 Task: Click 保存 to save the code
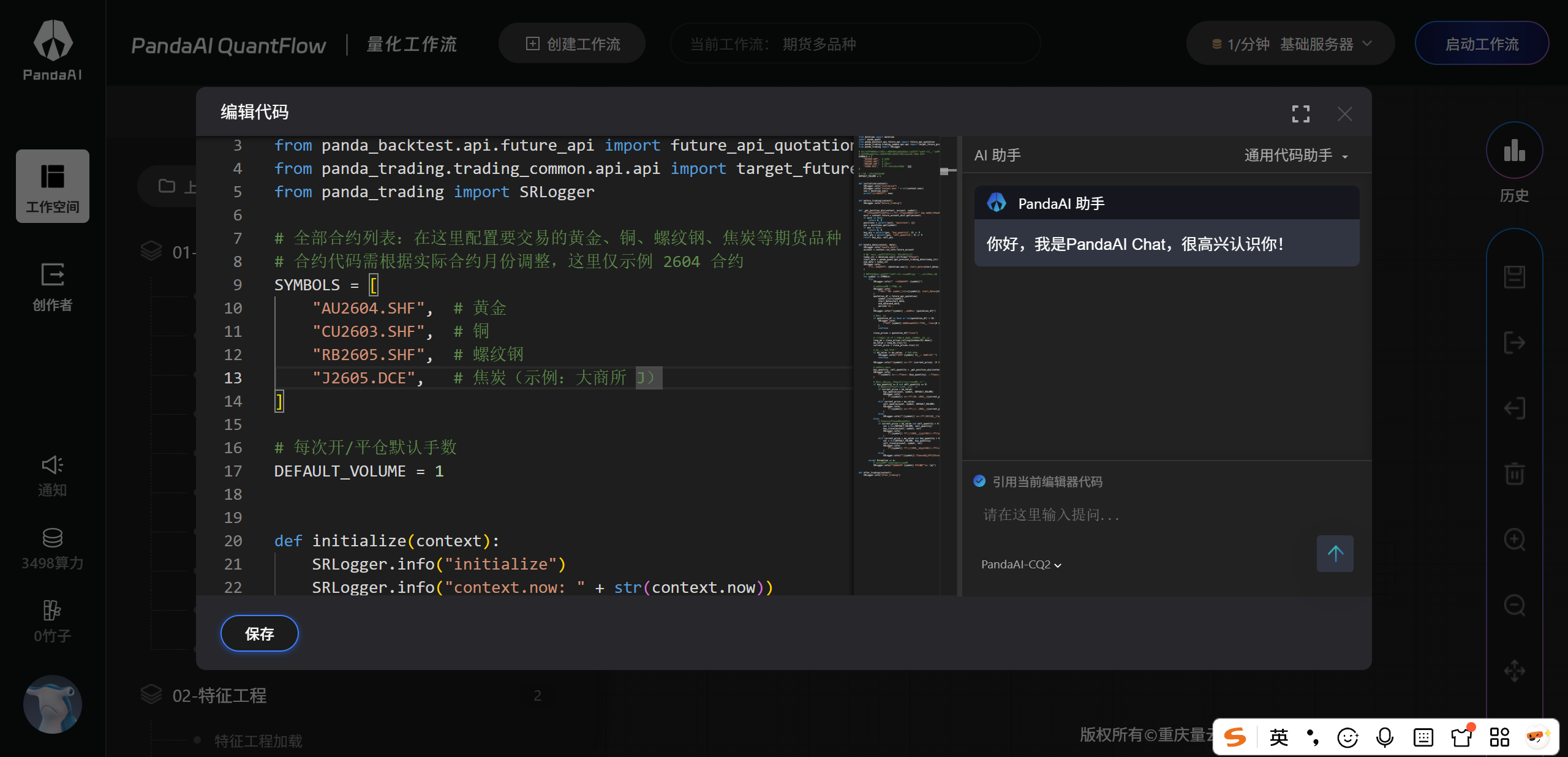(x=260, y=633)
